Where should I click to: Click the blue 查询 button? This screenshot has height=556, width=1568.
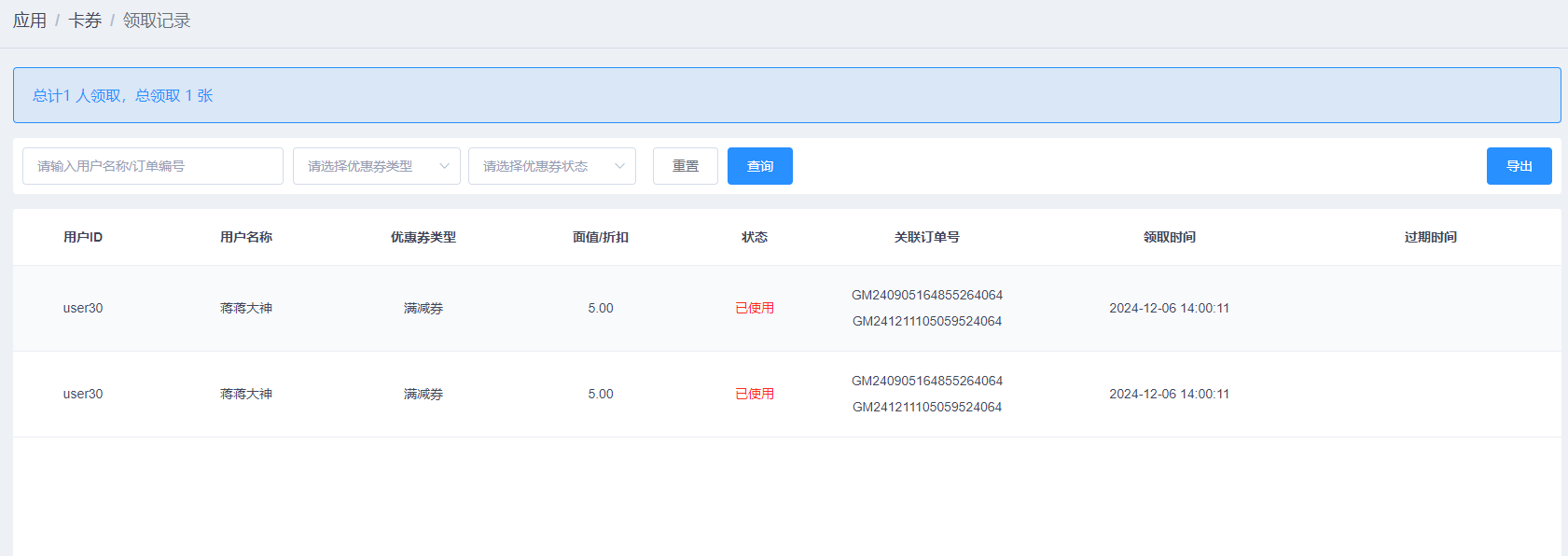click(760, 166)
